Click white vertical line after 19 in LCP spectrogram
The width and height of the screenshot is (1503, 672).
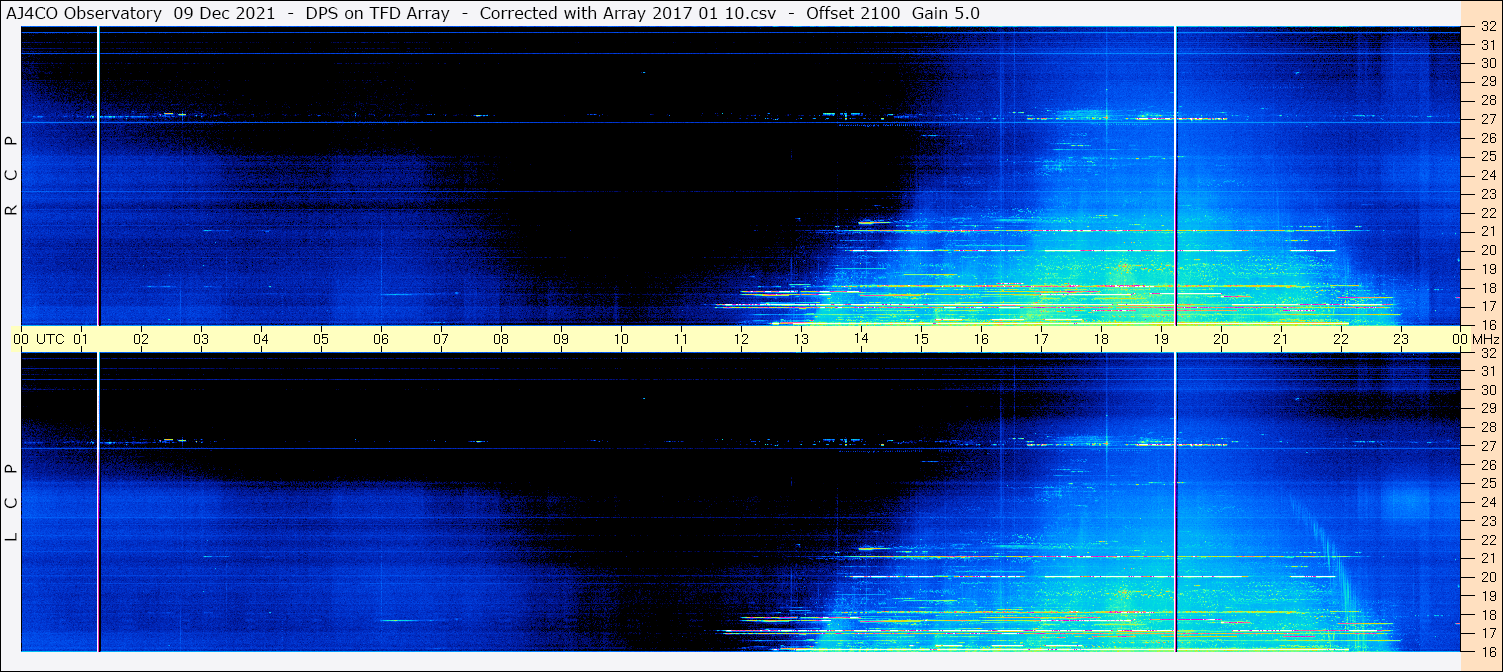coord(1175,502)
